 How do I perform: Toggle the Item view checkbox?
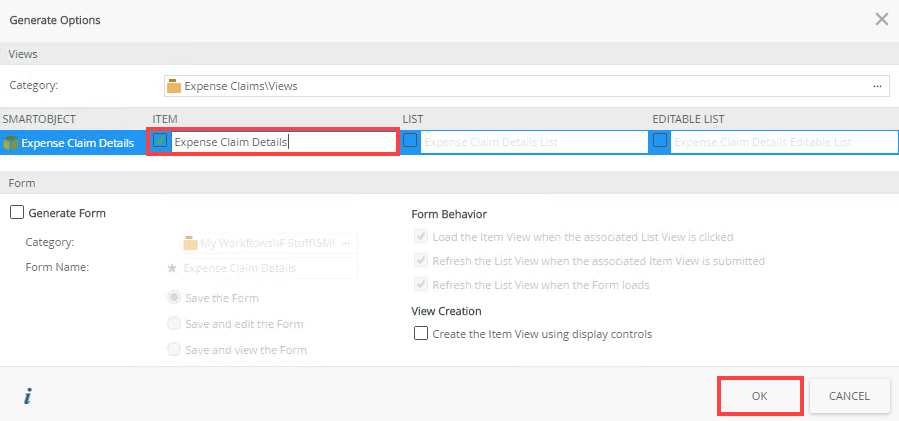tap(160, 141)
